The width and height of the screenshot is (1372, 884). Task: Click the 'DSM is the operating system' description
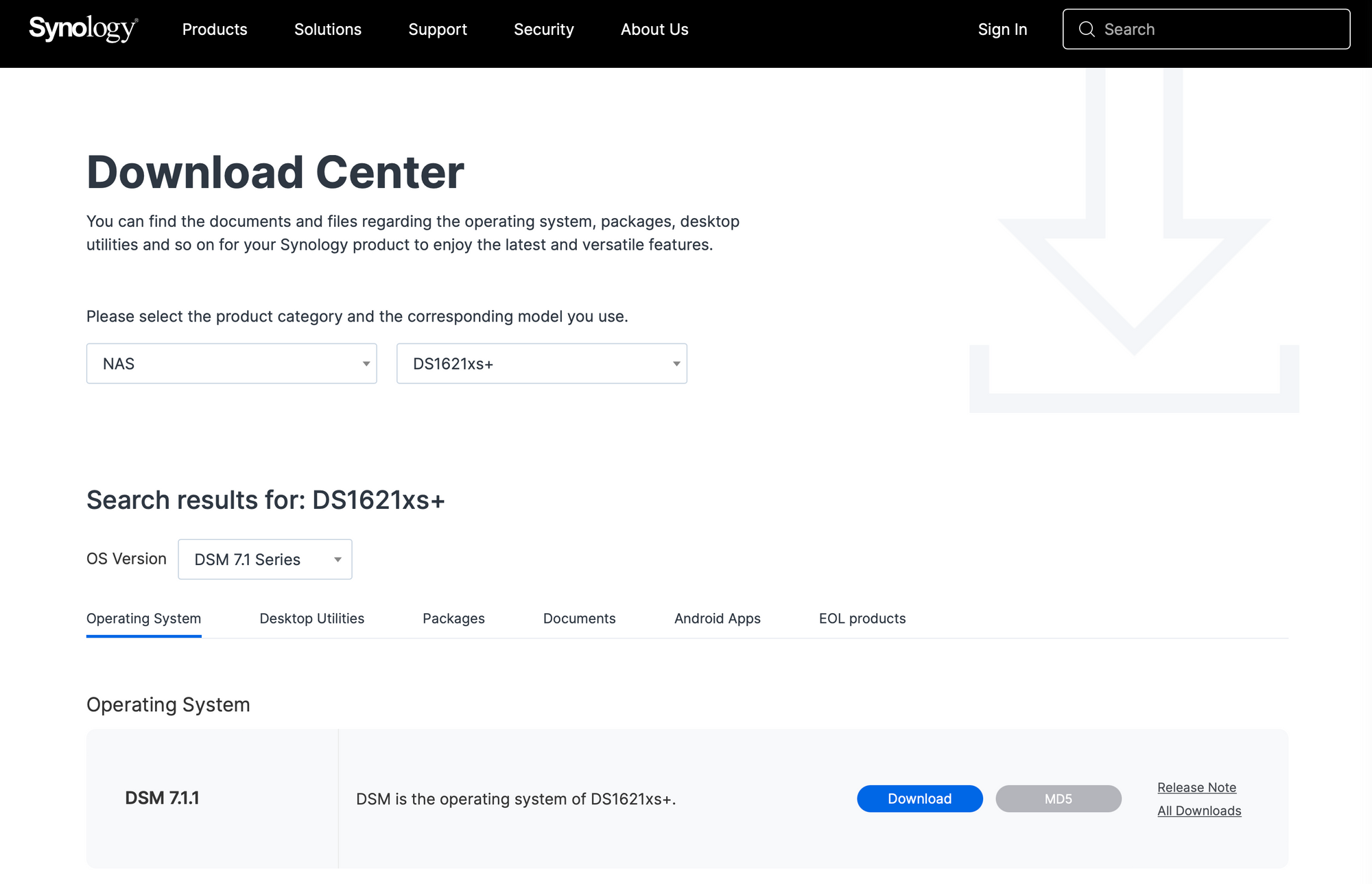tap(516, 799)
